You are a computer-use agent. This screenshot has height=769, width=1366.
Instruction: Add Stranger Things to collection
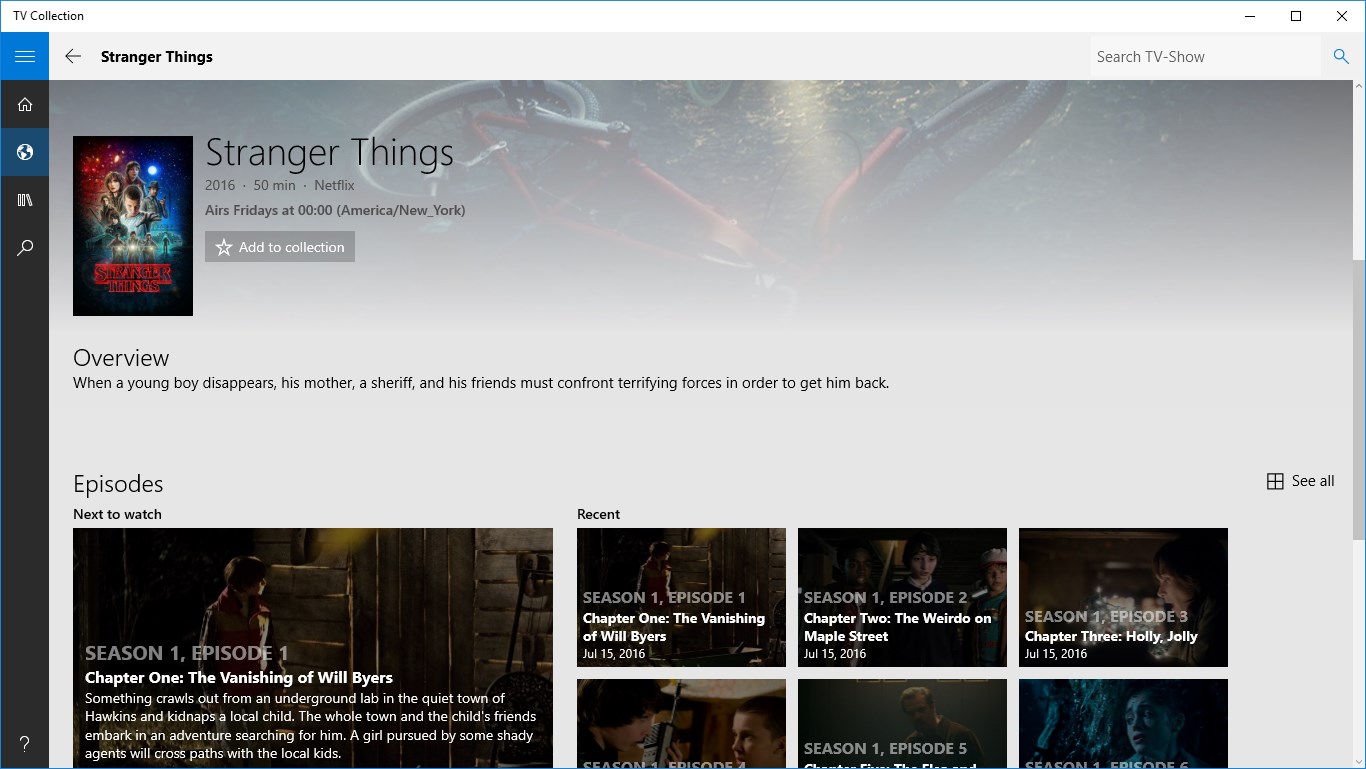(280, 247)
